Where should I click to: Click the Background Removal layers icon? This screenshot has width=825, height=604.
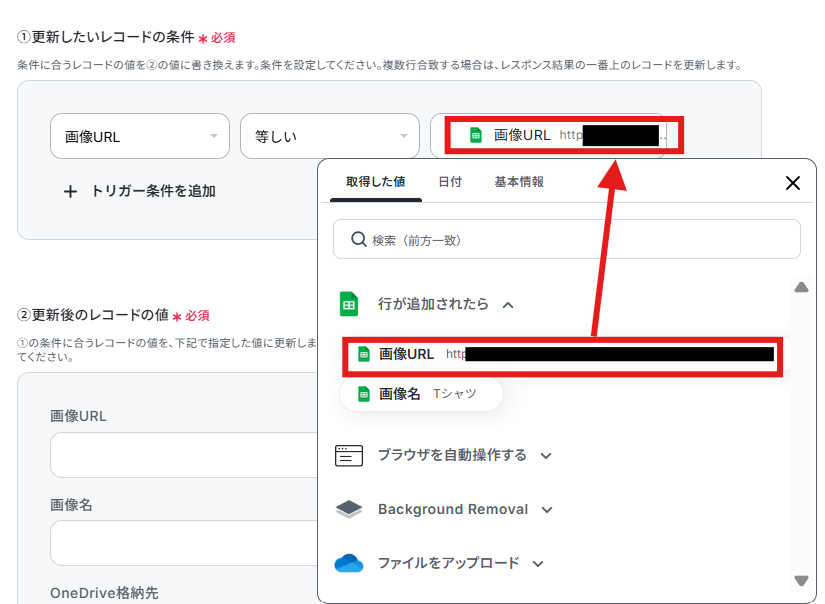point(349,509)
